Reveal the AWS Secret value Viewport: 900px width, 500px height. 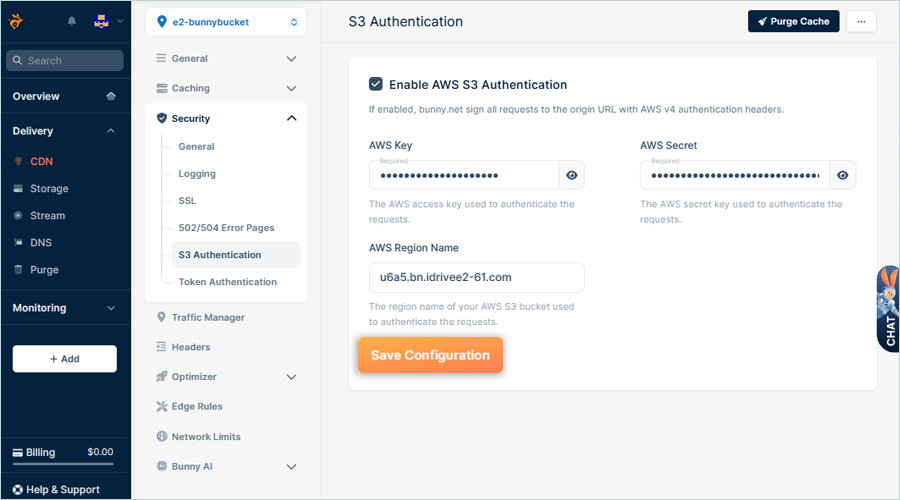click(x=843, y=175)
